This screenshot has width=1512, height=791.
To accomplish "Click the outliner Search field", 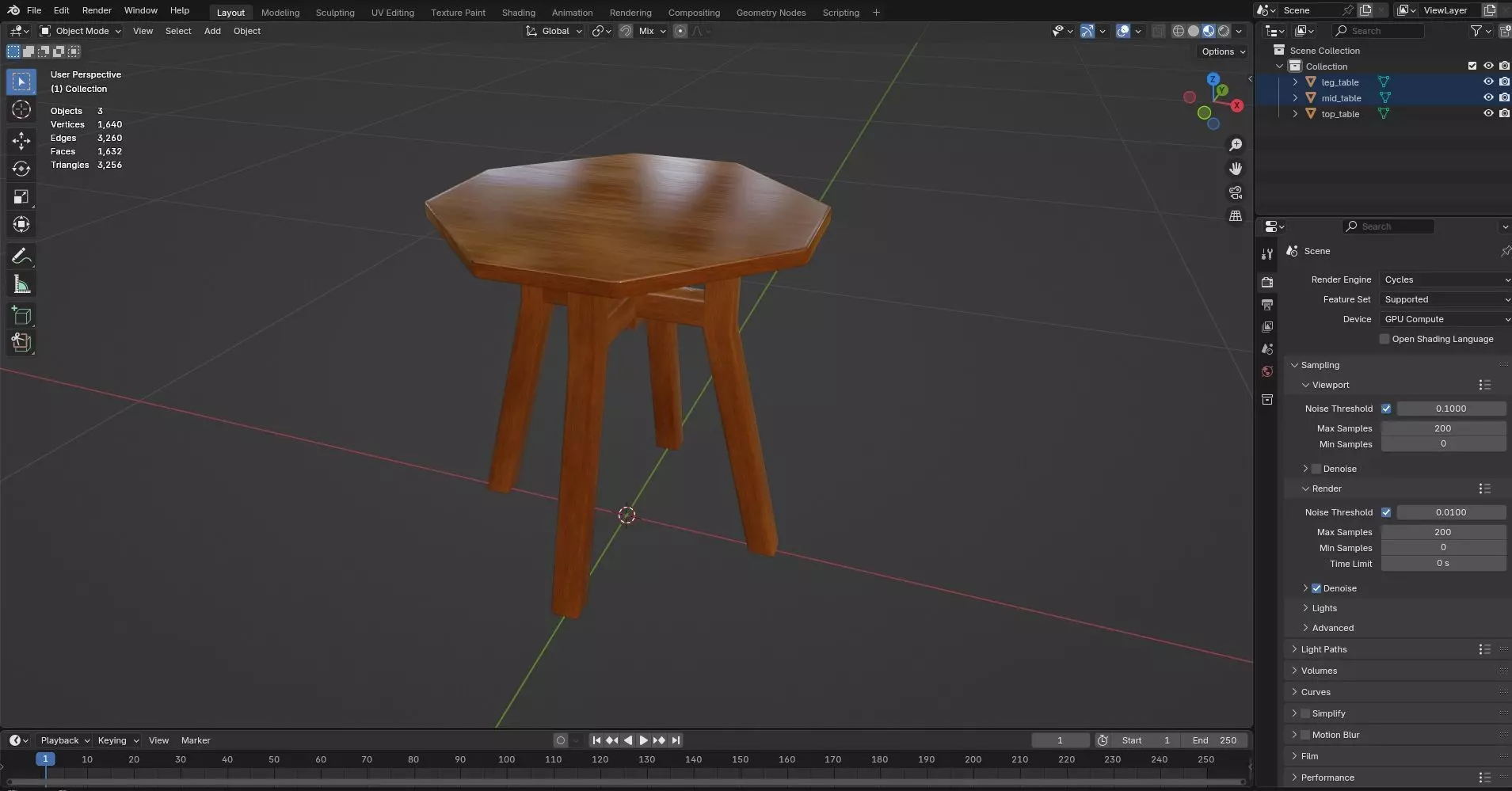I will (1377, 31).
